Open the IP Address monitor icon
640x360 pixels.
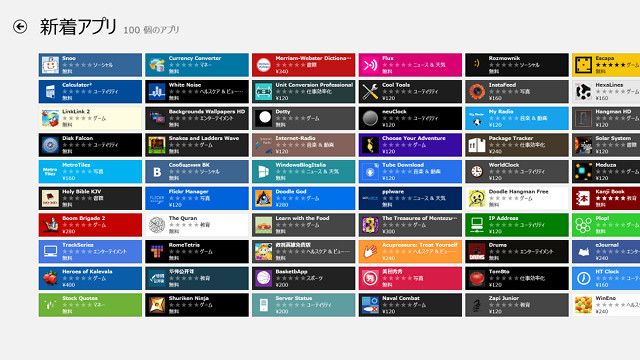tap(477, 225)
